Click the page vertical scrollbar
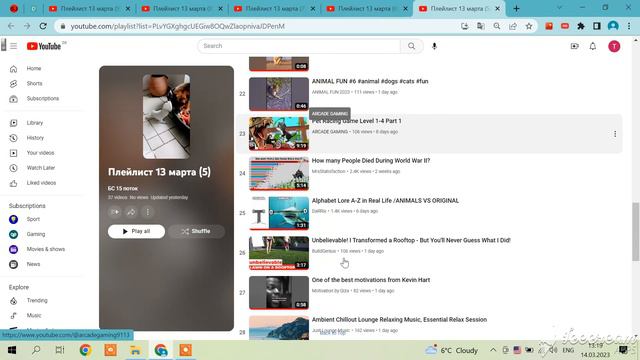This screenshot has width=640, height=360. click(636, 231)
